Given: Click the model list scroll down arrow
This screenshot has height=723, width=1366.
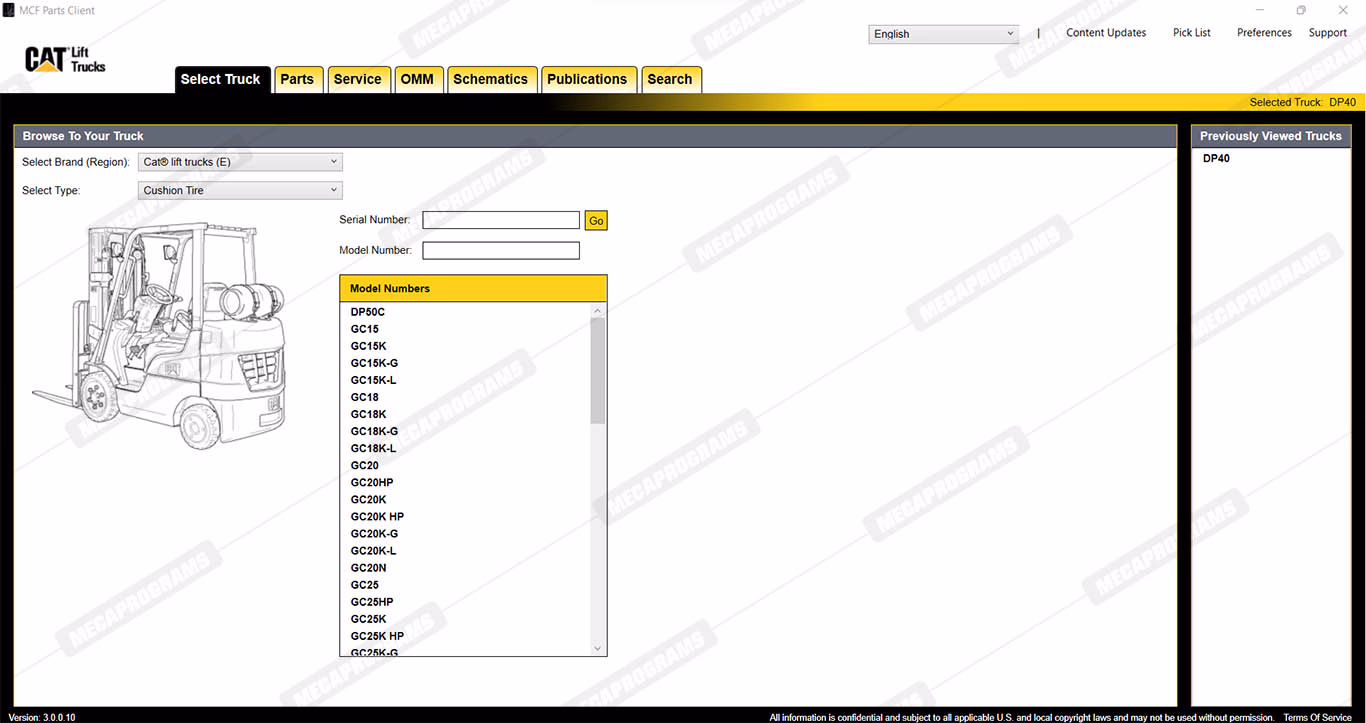Looking at the screenshot, I should (x=598, y=648).
